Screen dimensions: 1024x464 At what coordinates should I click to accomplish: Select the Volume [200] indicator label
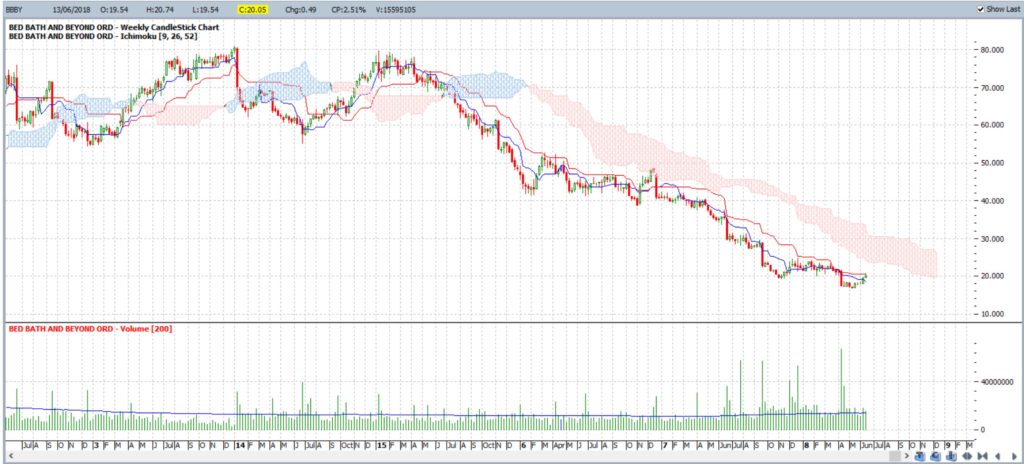(147, 329)
